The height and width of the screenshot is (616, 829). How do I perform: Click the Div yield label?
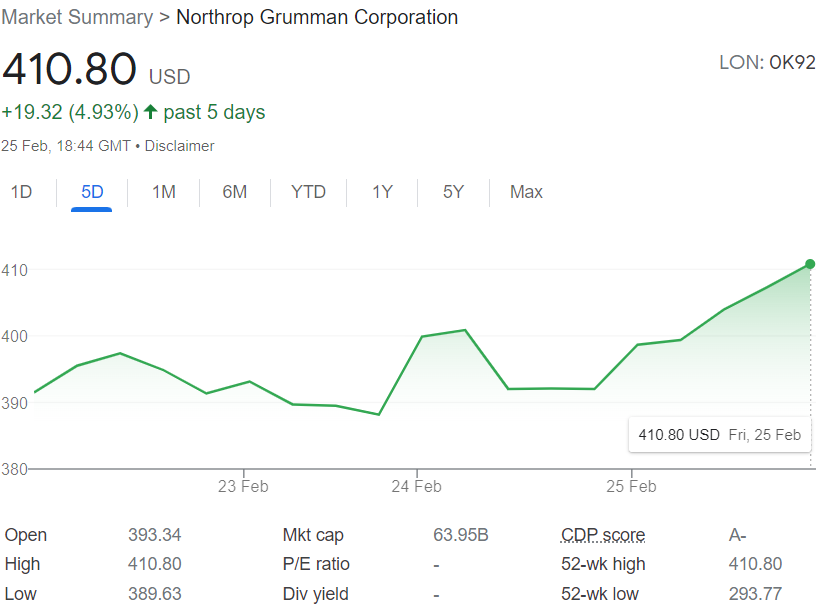pos(316,594)
